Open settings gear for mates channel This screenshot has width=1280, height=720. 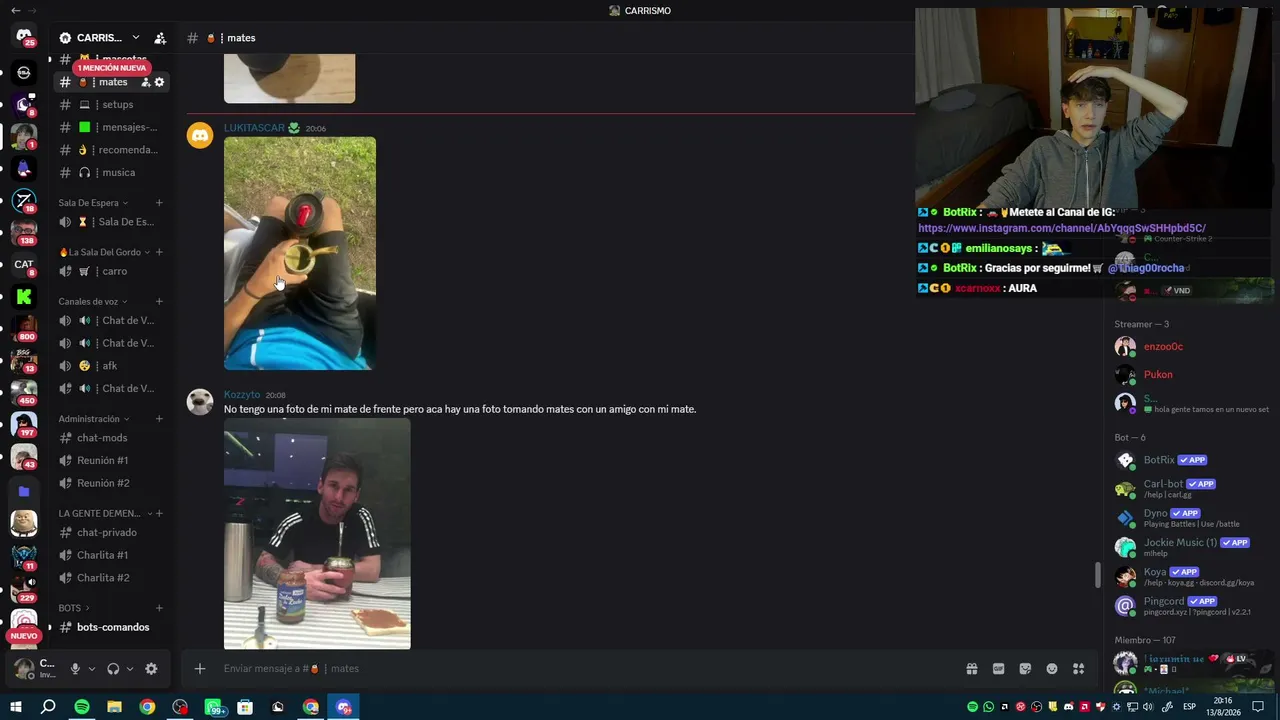159,82
